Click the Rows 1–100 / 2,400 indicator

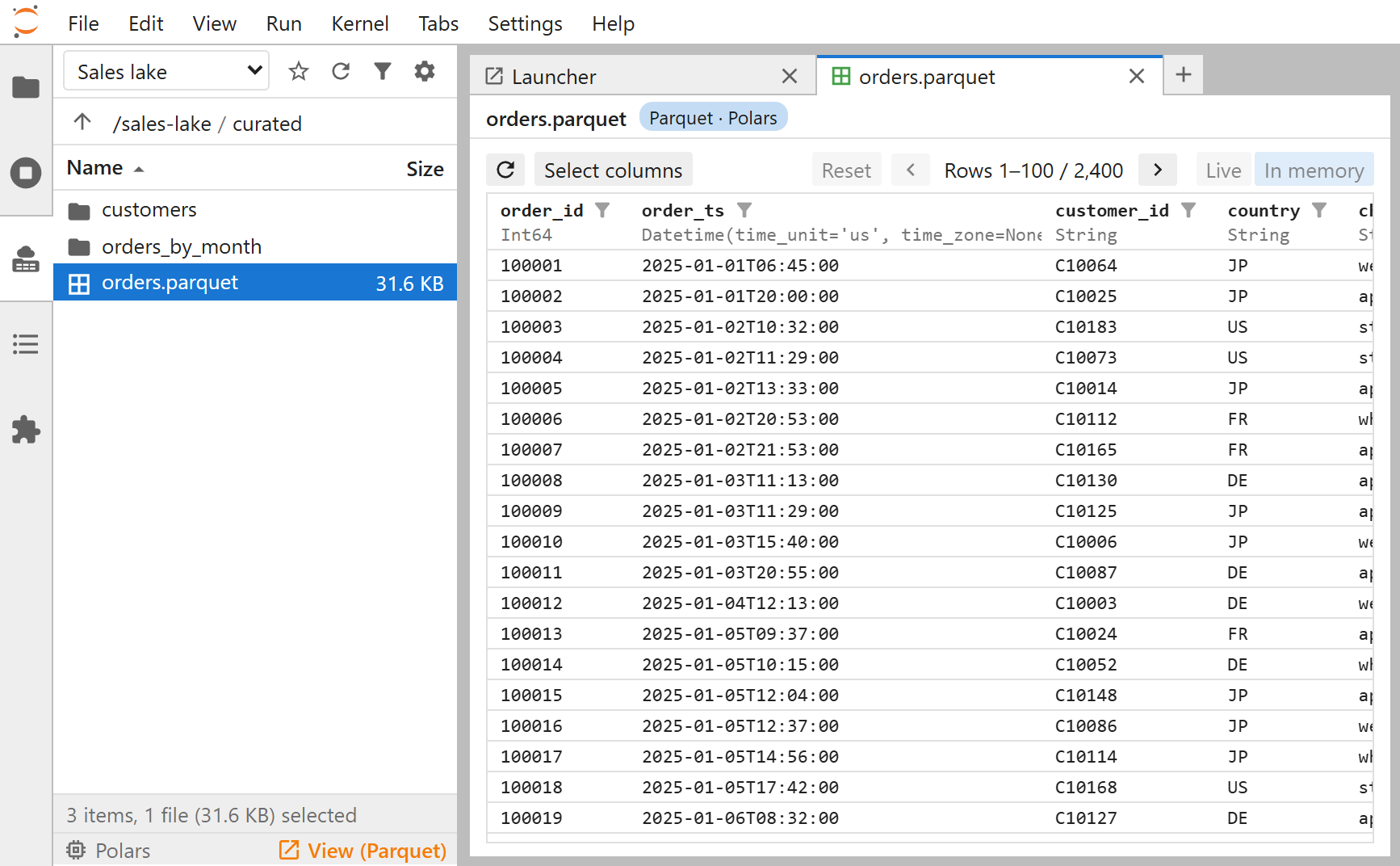pos(1033,170)
